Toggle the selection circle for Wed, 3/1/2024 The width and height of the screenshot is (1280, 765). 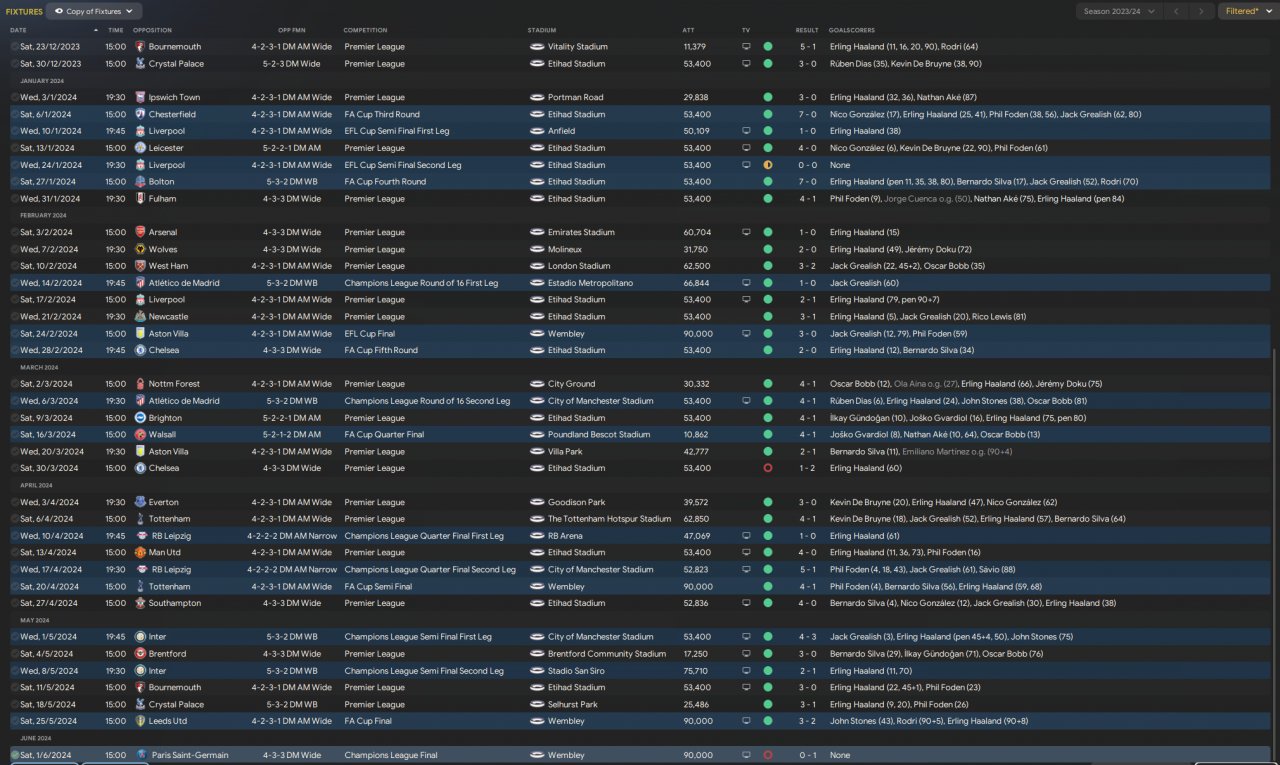pos(15,98)
